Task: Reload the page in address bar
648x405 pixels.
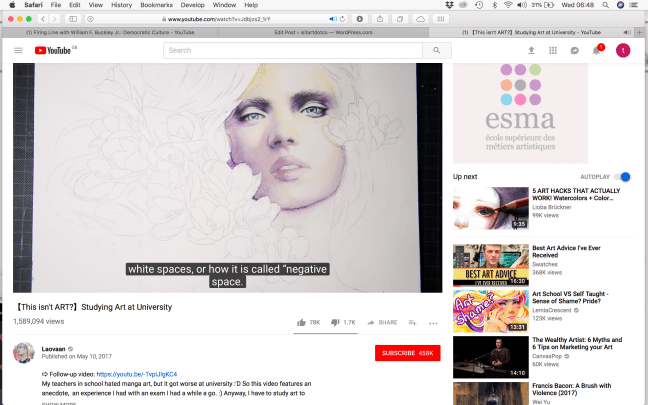Action: (x=342, y=19)
